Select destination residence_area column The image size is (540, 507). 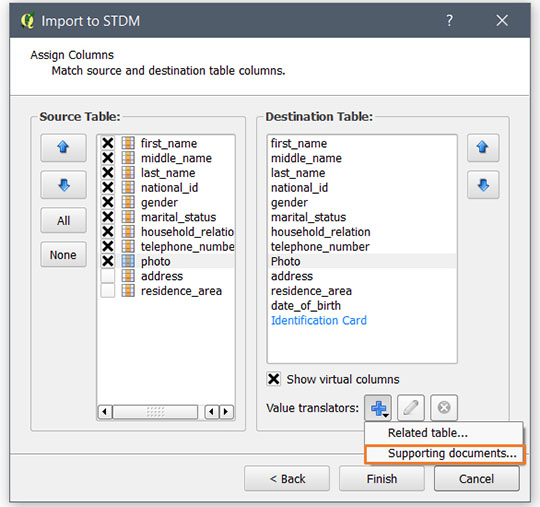362,291
